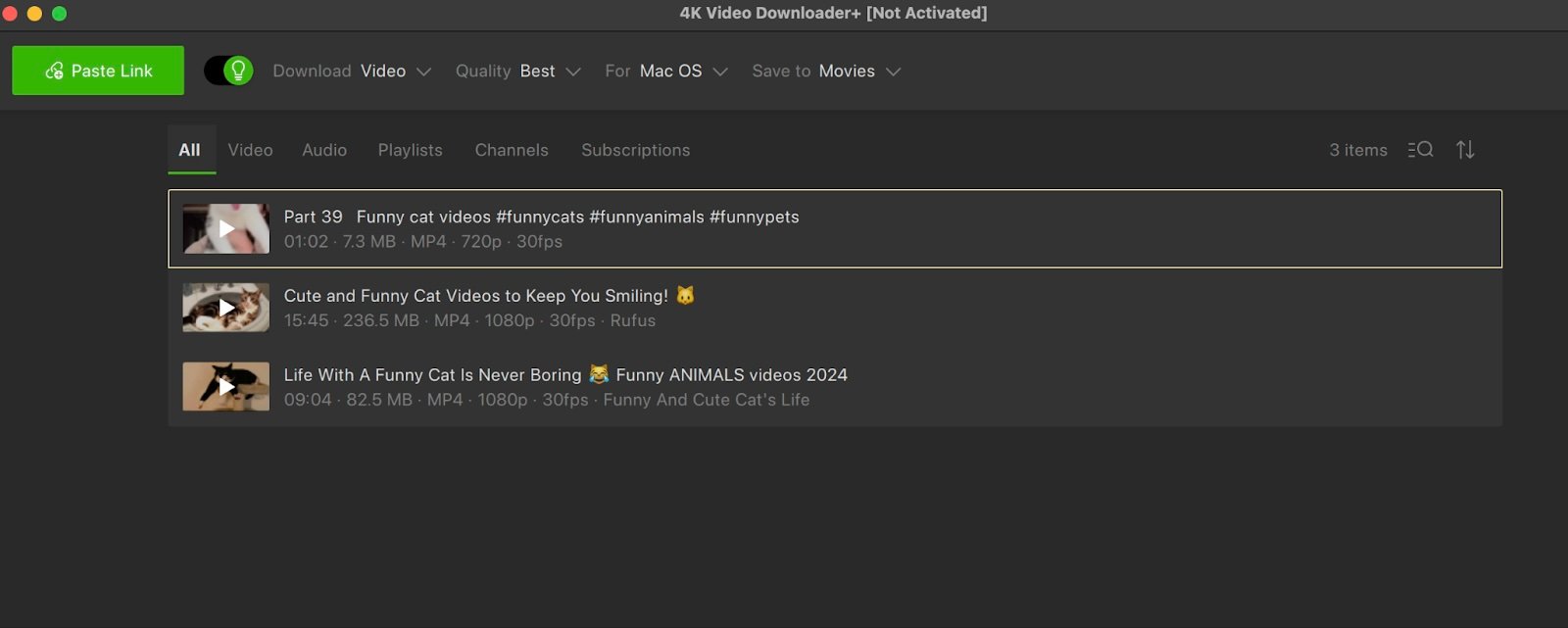Viewport: 1568px width, 628px height.
Task: Select title 'Life With A Funny Cat Is Never Boring'
Action: point(565,374)
